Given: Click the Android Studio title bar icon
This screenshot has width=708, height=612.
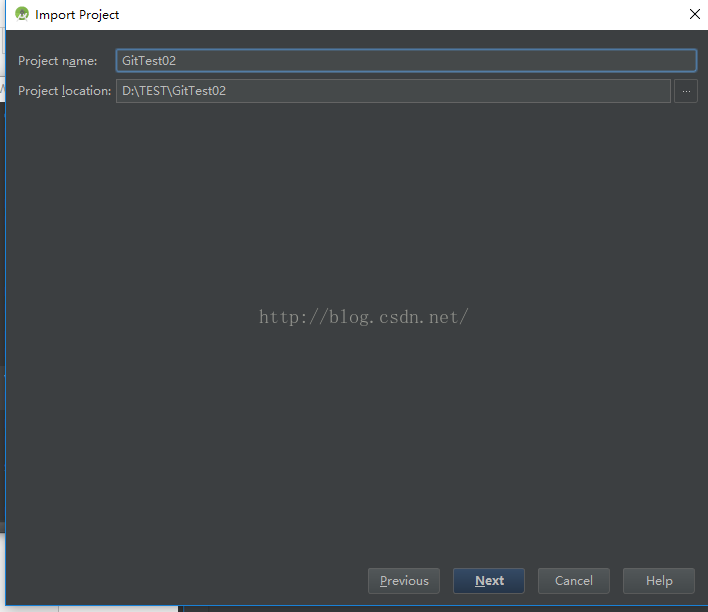Looking at the screenshot, I should coord(22,14).
